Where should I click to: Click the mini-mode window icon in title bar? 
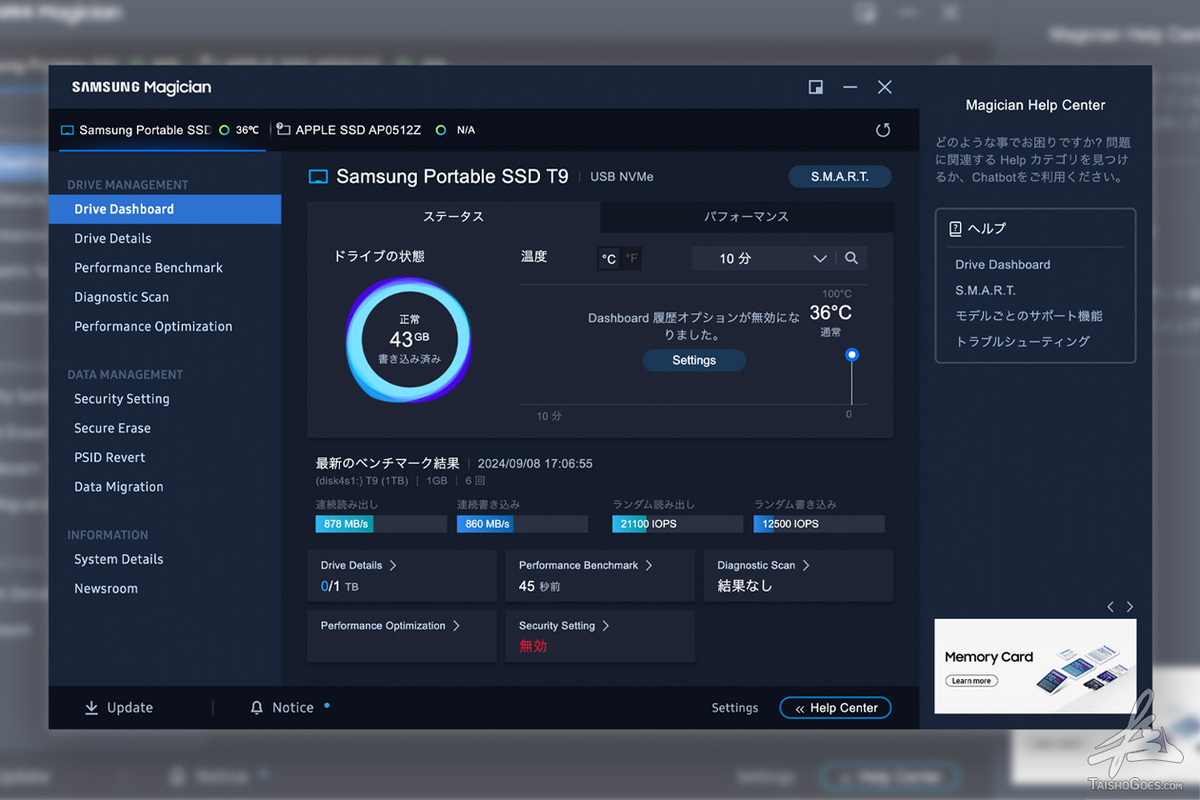tap(816, 87)
